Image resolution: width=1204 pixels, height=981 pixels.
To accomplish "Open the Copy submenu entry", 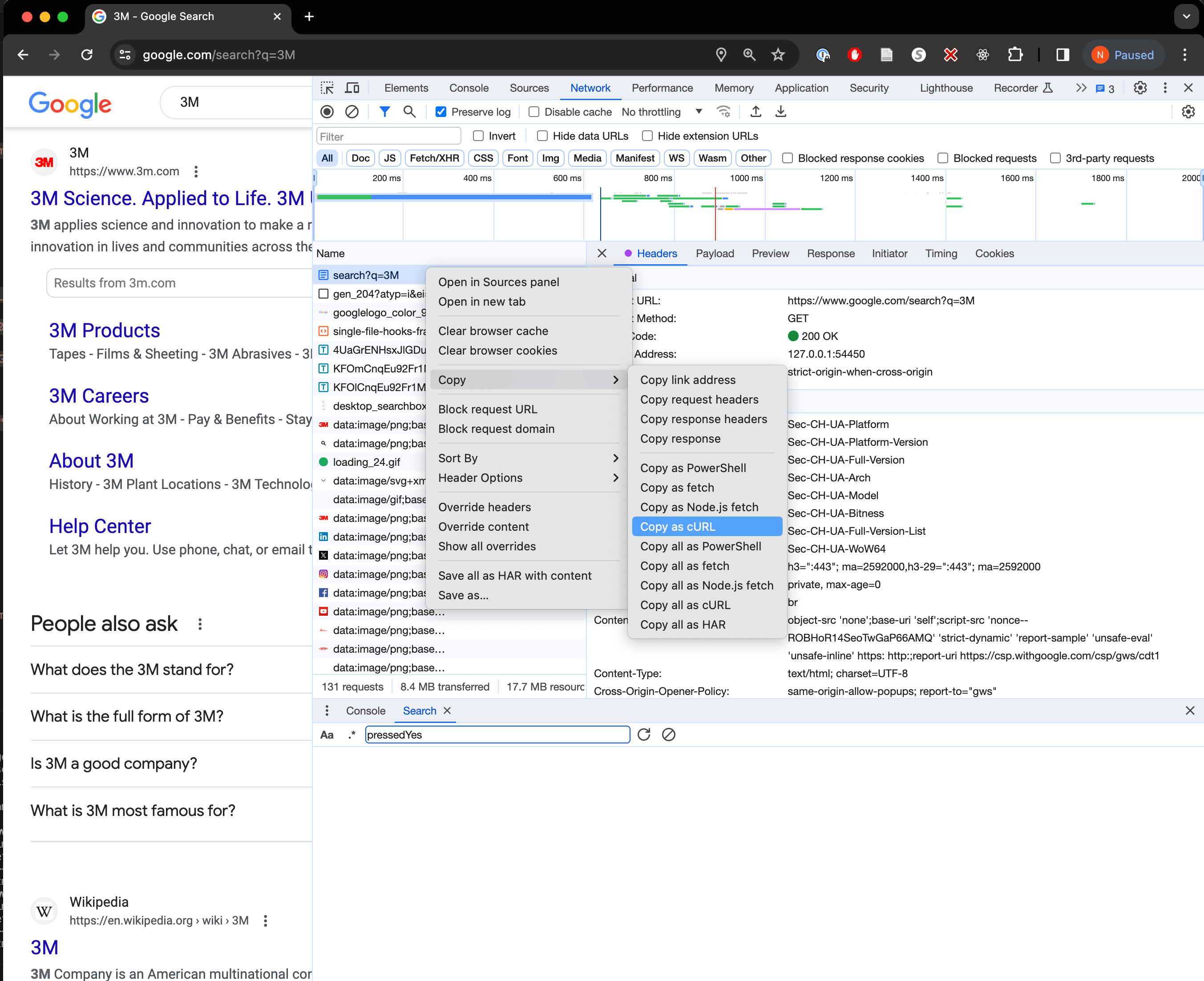I will tap(528, 380).
